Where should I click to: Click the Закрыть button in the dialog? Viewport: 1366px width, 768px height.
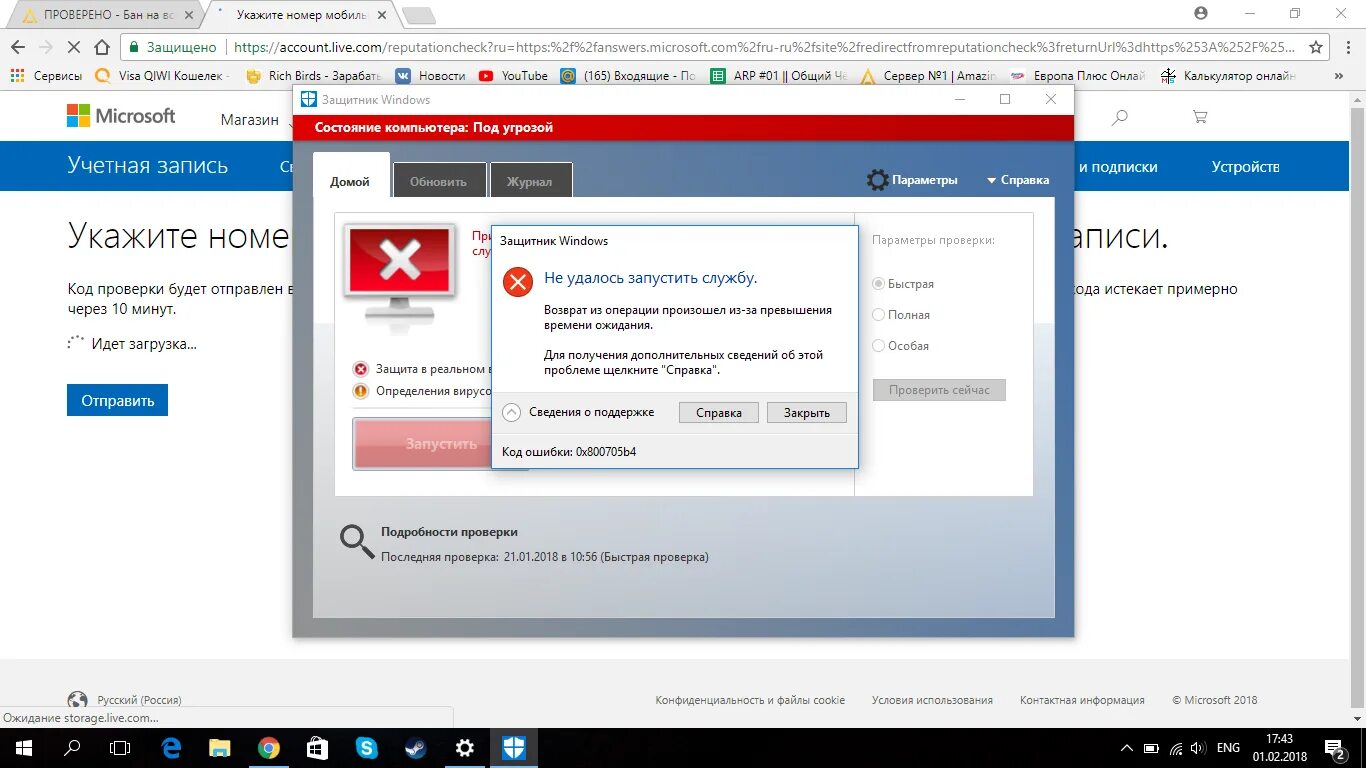tap(806, 412)
